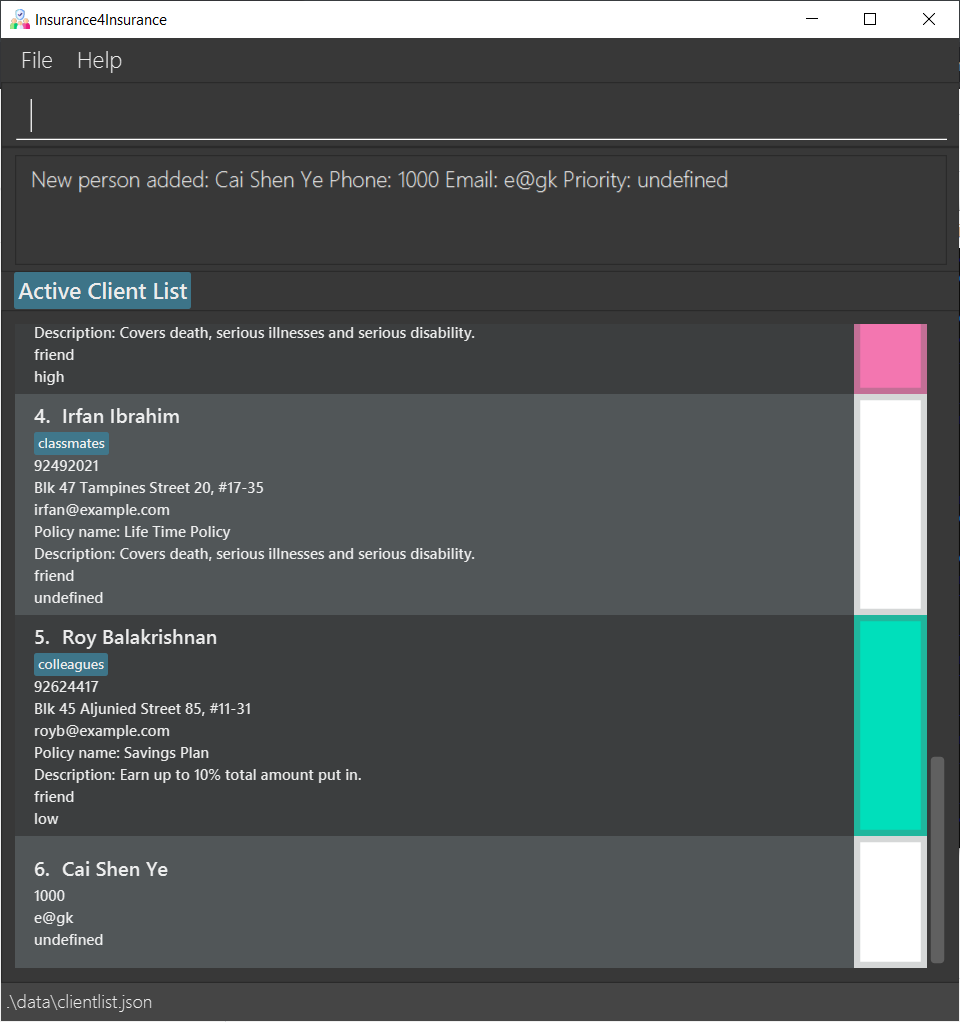Select the Roy Balakrishnan client entry

click(434, 725)
